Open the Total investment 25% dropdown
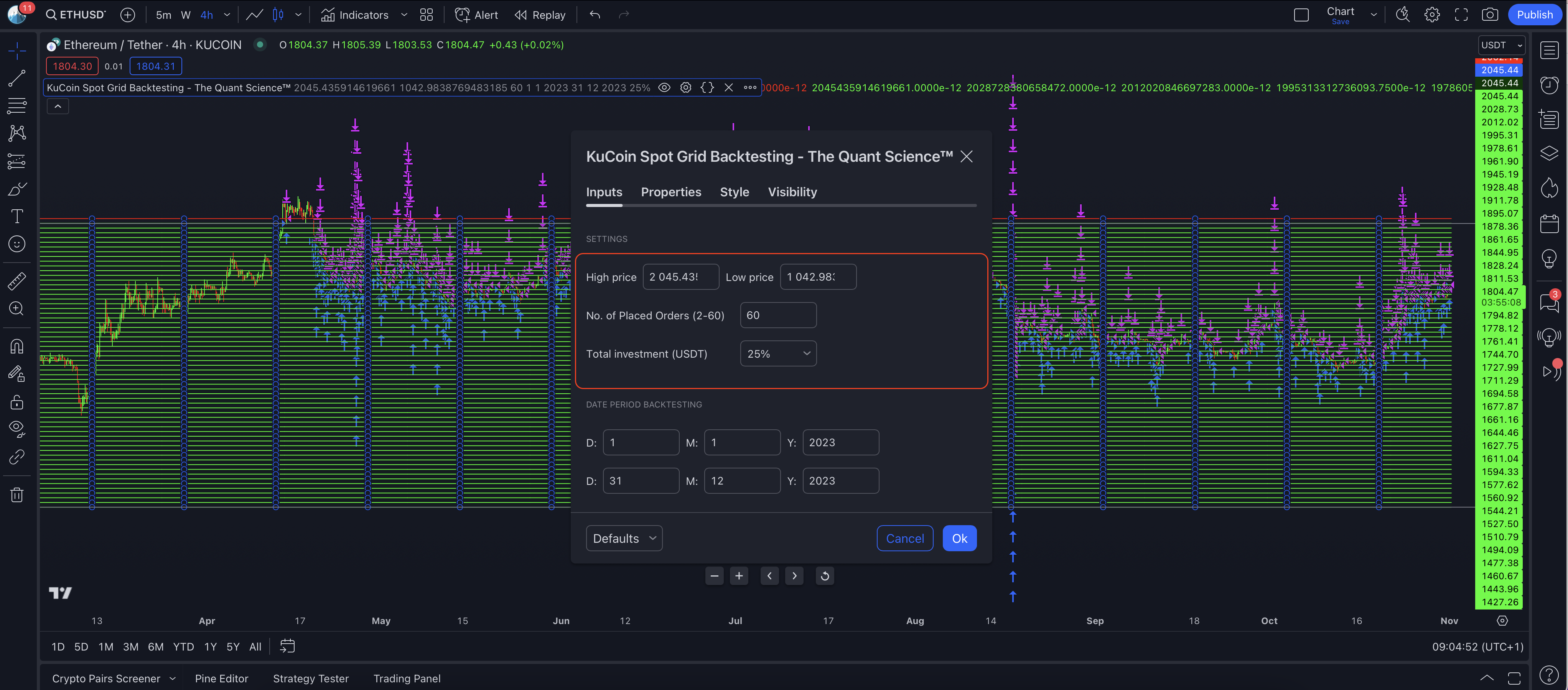The width and height of the screenshot is (1568, 690). tap(778, 353)
